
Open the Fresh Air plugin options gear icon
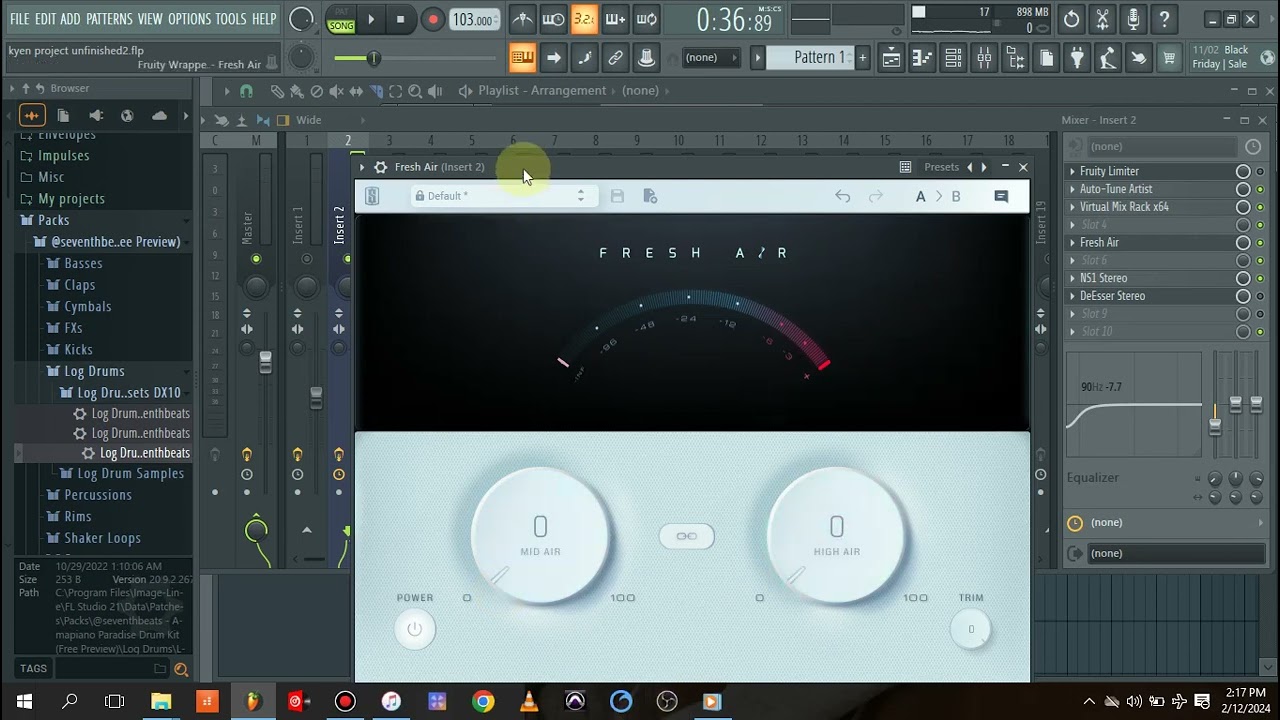[380, 167]
